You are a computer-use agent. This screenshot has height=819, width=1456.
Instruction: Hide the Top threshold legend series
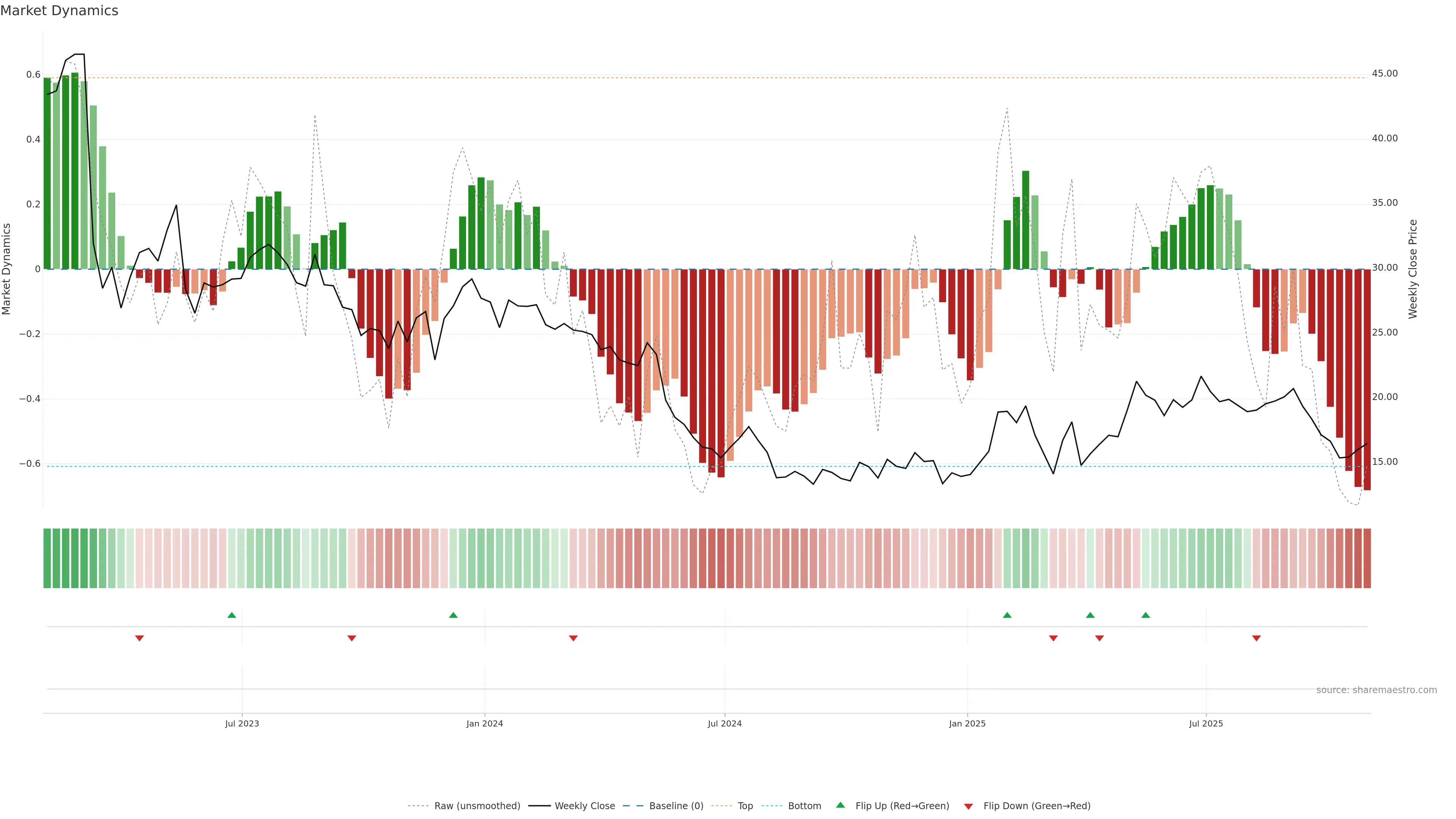[x=745, y=806]
